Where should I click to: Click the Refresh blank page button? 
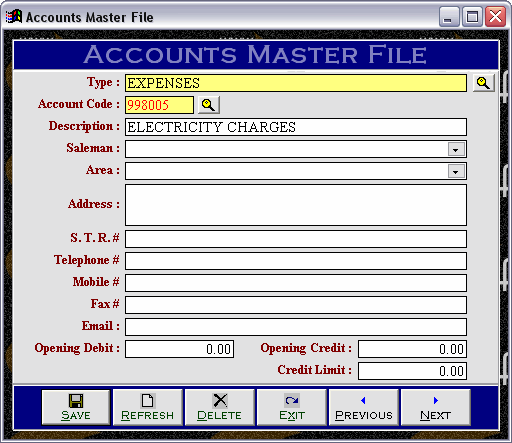coord(148,407)
